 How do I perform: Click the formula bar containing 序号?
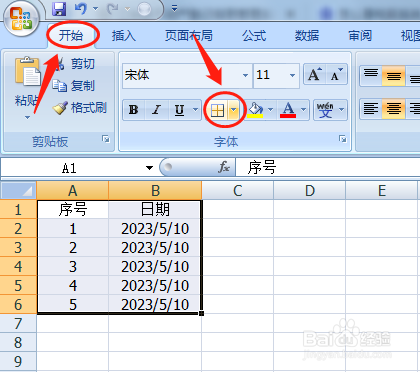328,167
